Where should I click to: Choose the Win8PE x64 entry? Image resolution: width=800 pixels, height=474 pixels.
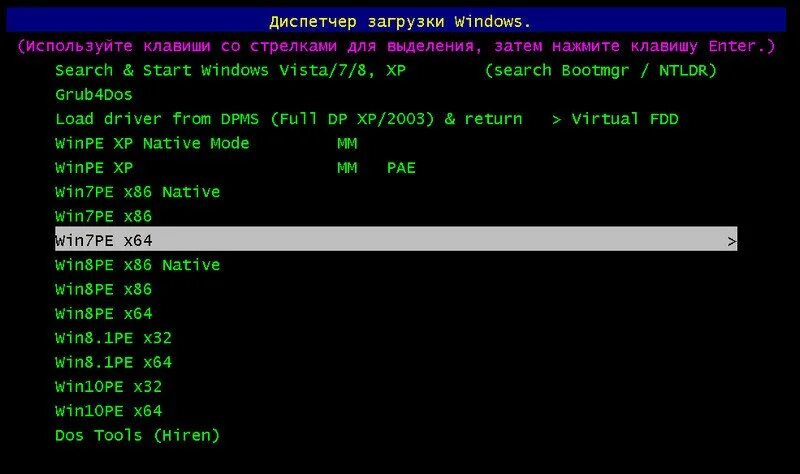click(x=104, y=314)
